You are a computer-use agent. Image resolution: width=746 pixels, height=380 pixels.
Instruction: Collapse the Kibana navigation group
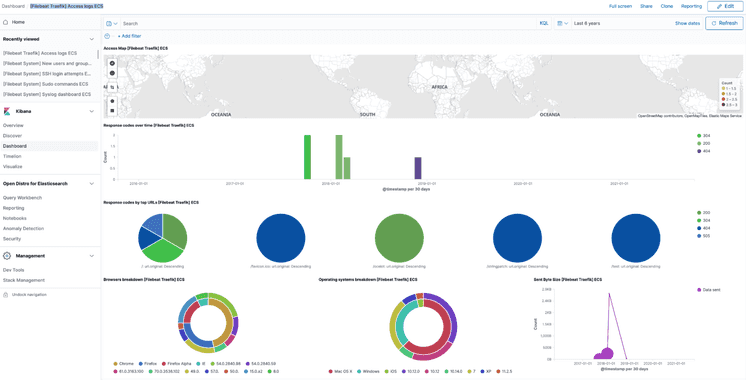click(x=92, y=111)
